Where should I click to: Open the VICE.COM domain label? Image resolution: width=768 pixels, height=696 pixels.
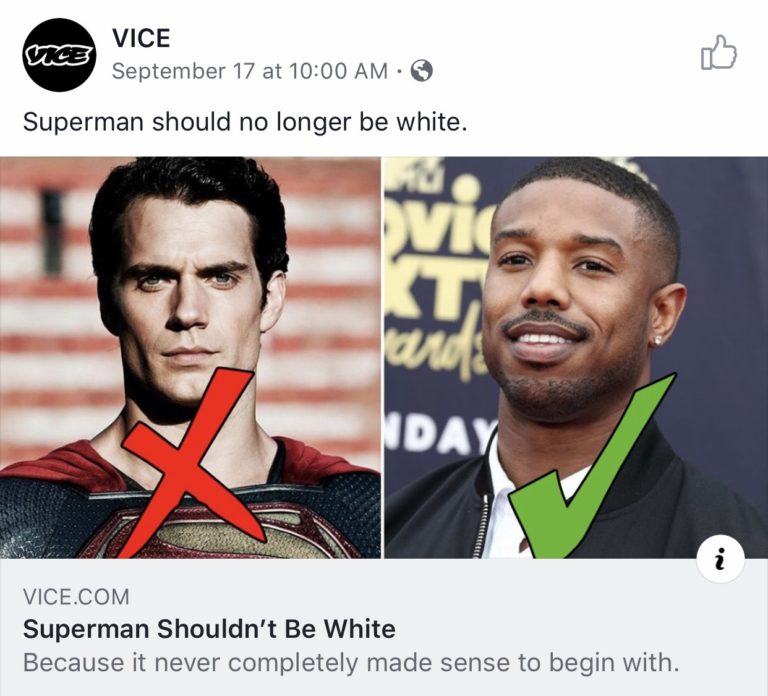point(76,597)
